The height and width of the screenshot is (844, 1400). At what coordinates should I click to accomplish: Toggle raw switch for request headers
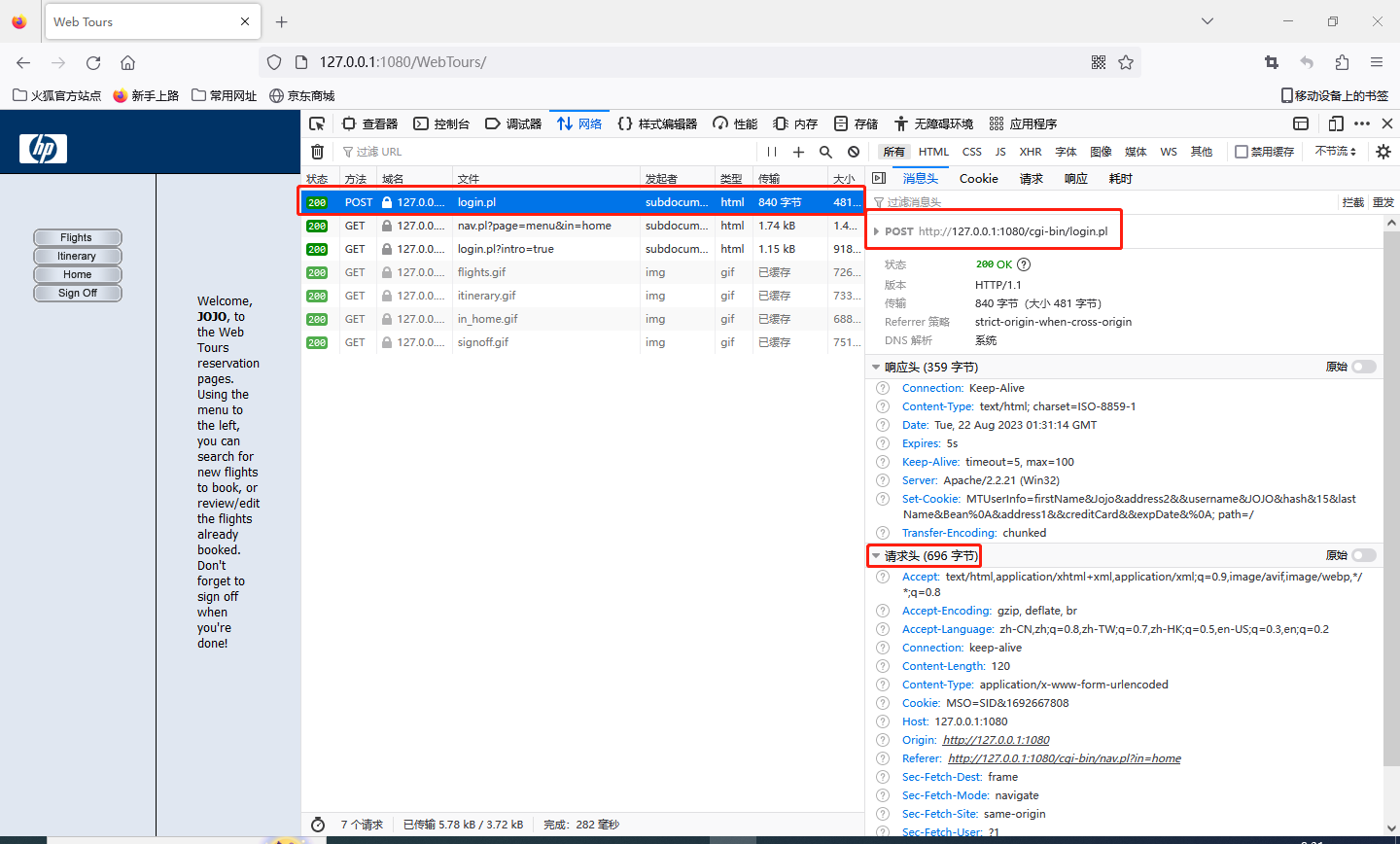tap(1364, 555)
